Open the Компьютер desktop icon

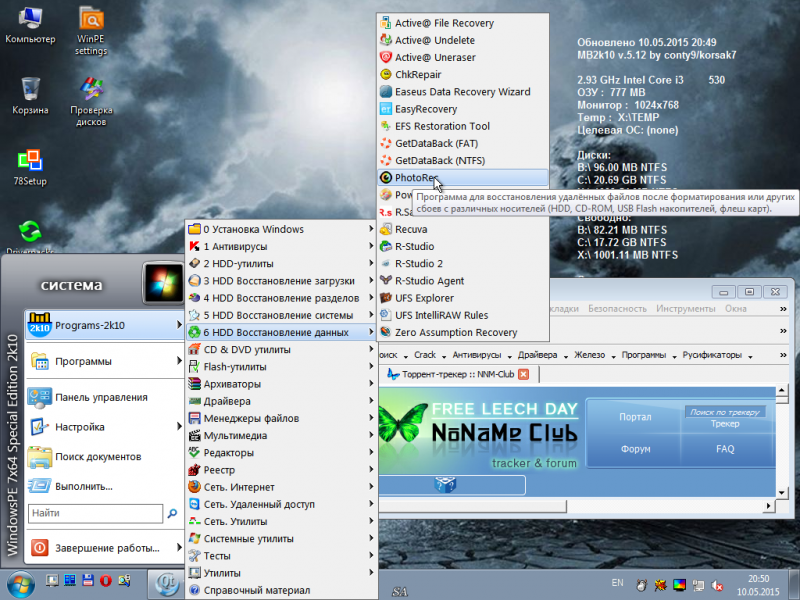coord(30,24)
